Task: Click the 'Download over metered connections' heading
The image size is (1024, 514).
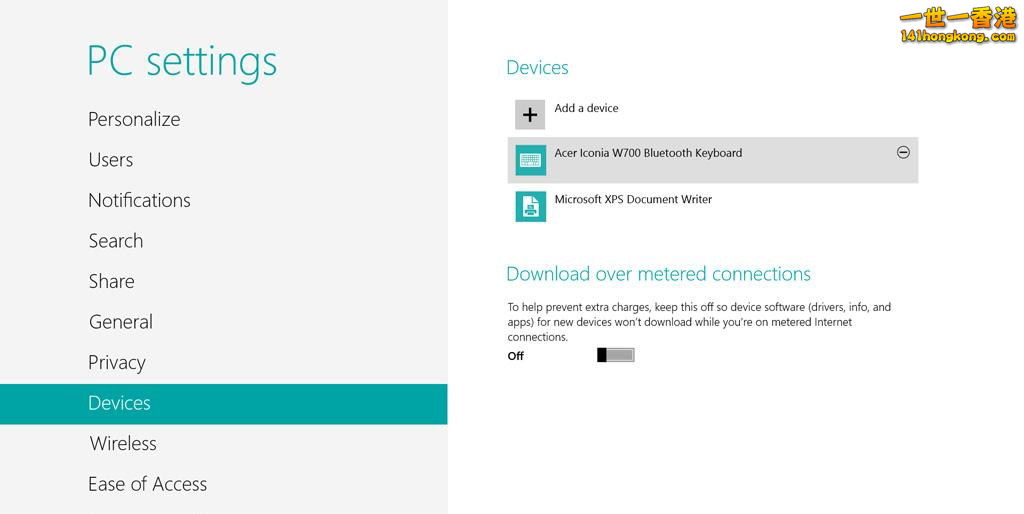Action: click(x=658, y=274)
